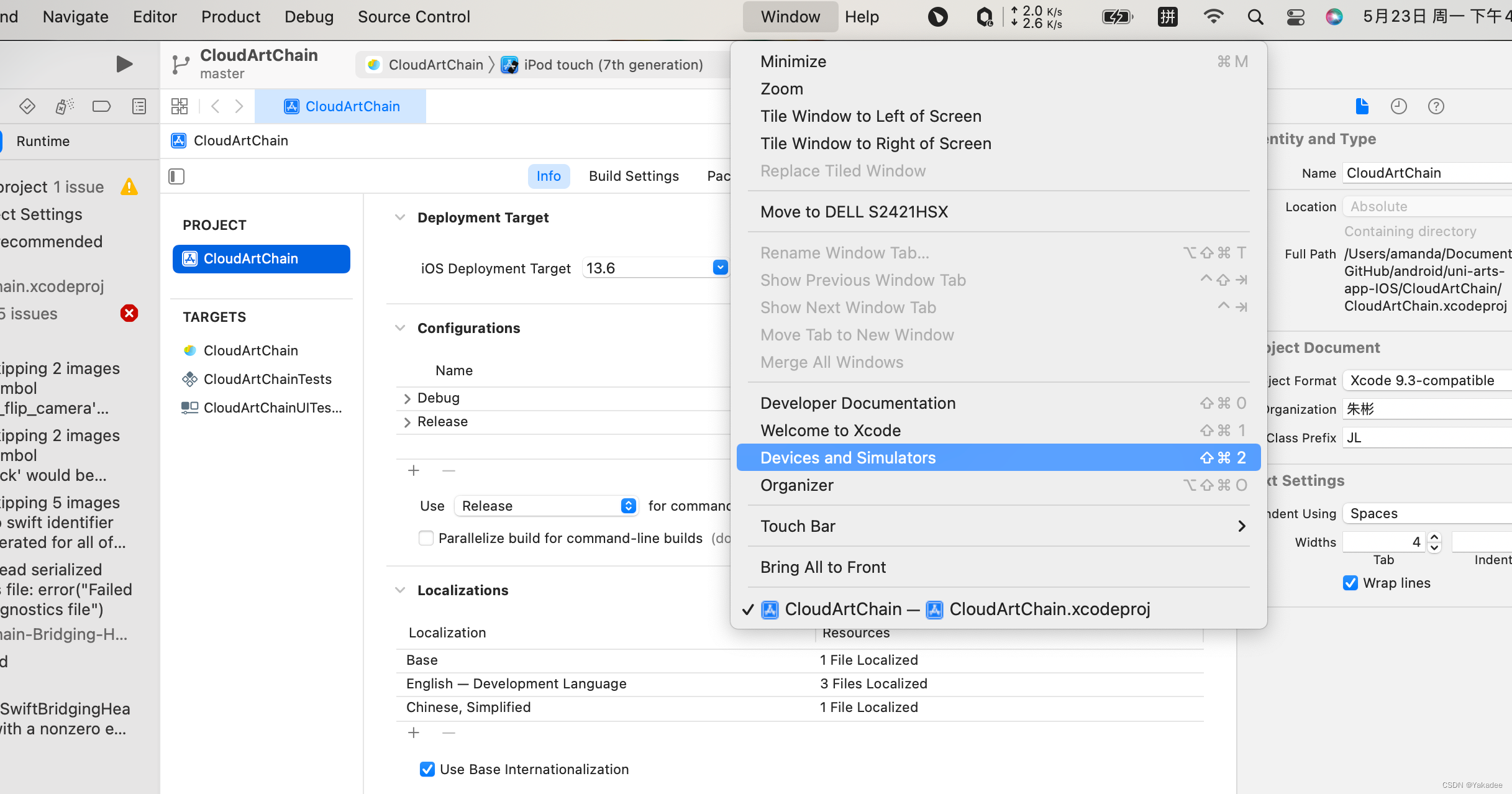Image resolution: width=1512 pixels, height=794 pixels.
Task: Select the CloudArtChain editor tab
Action: (341, 106)
